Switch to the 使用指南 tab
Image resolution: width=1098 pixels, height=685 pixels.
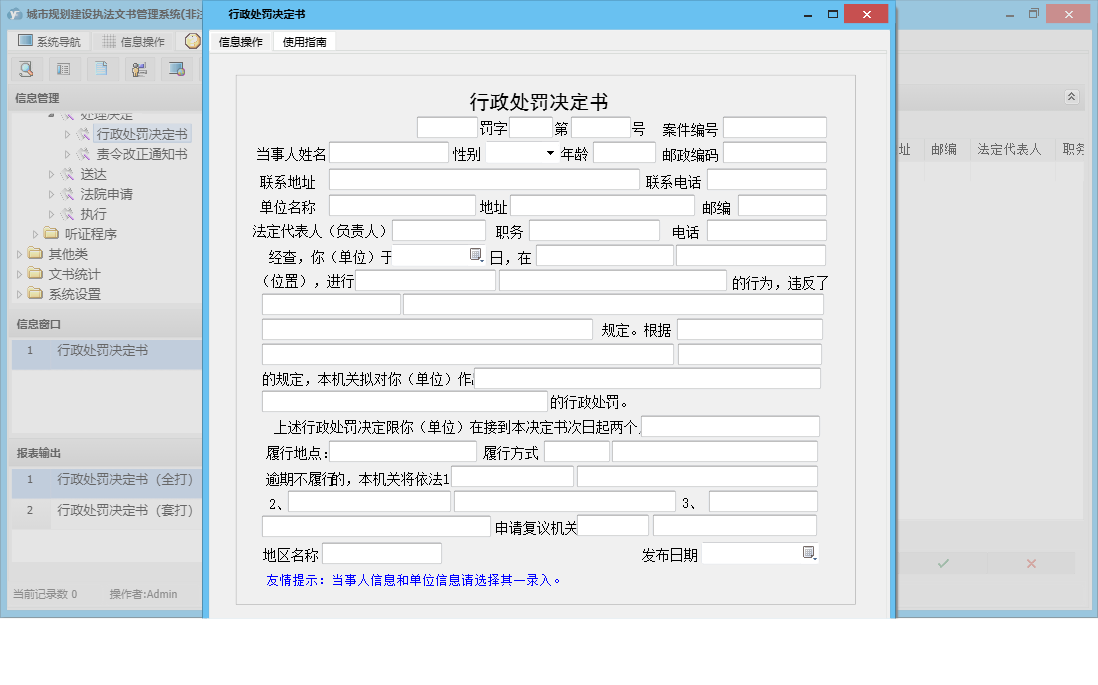click(305, 42)
